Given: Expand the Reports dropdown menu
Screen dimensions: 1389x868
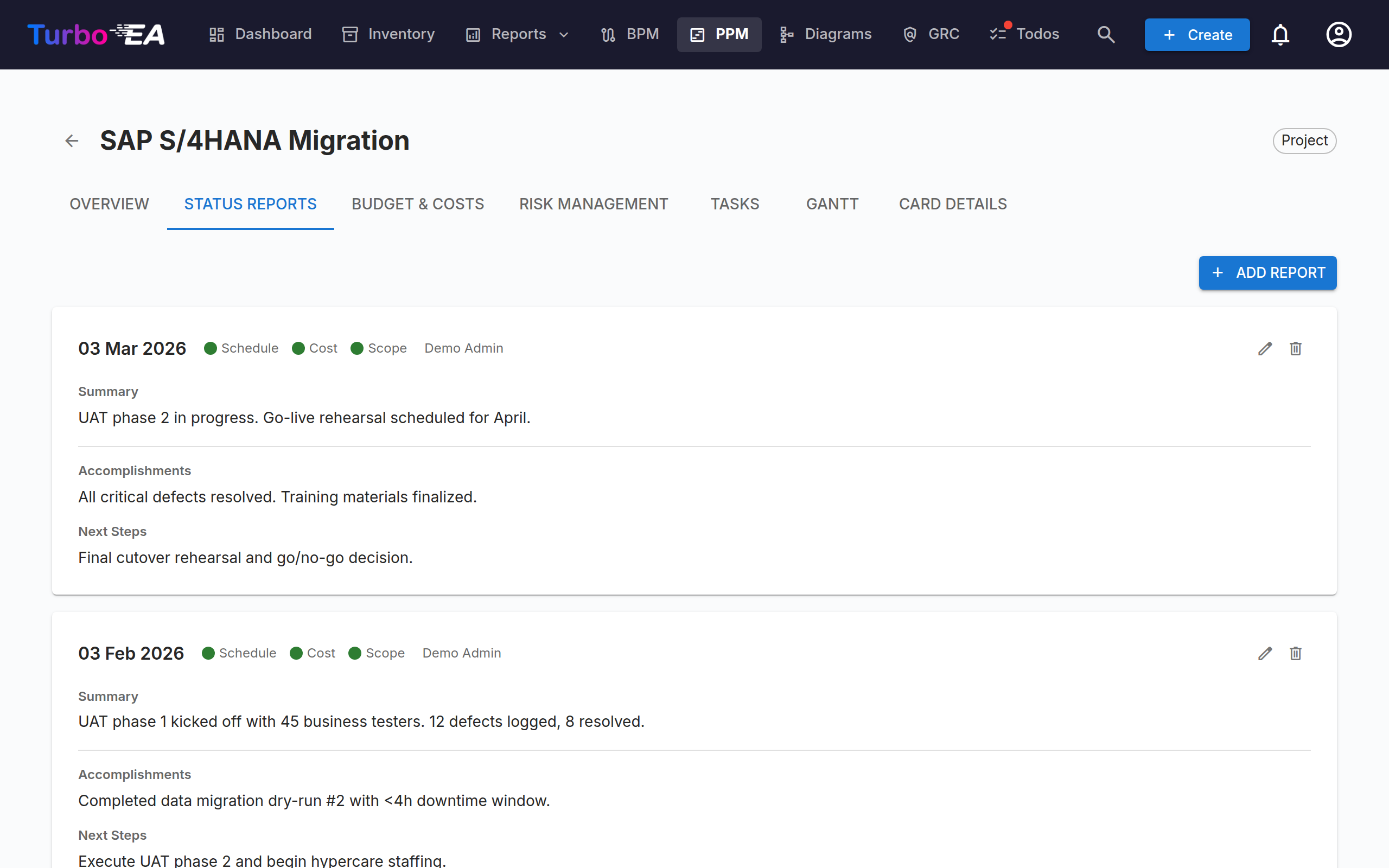Looking at the screenshot, I should (518, 34).
